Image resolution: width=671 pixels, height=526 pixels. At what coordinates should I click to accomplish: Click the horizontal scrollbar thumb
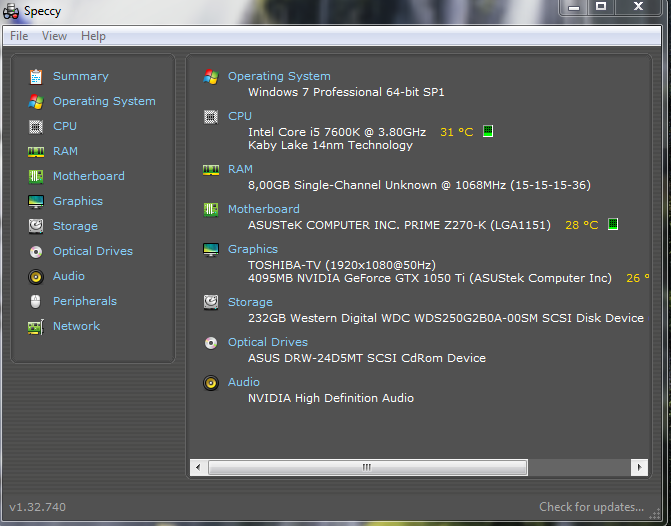click(368, 467)
